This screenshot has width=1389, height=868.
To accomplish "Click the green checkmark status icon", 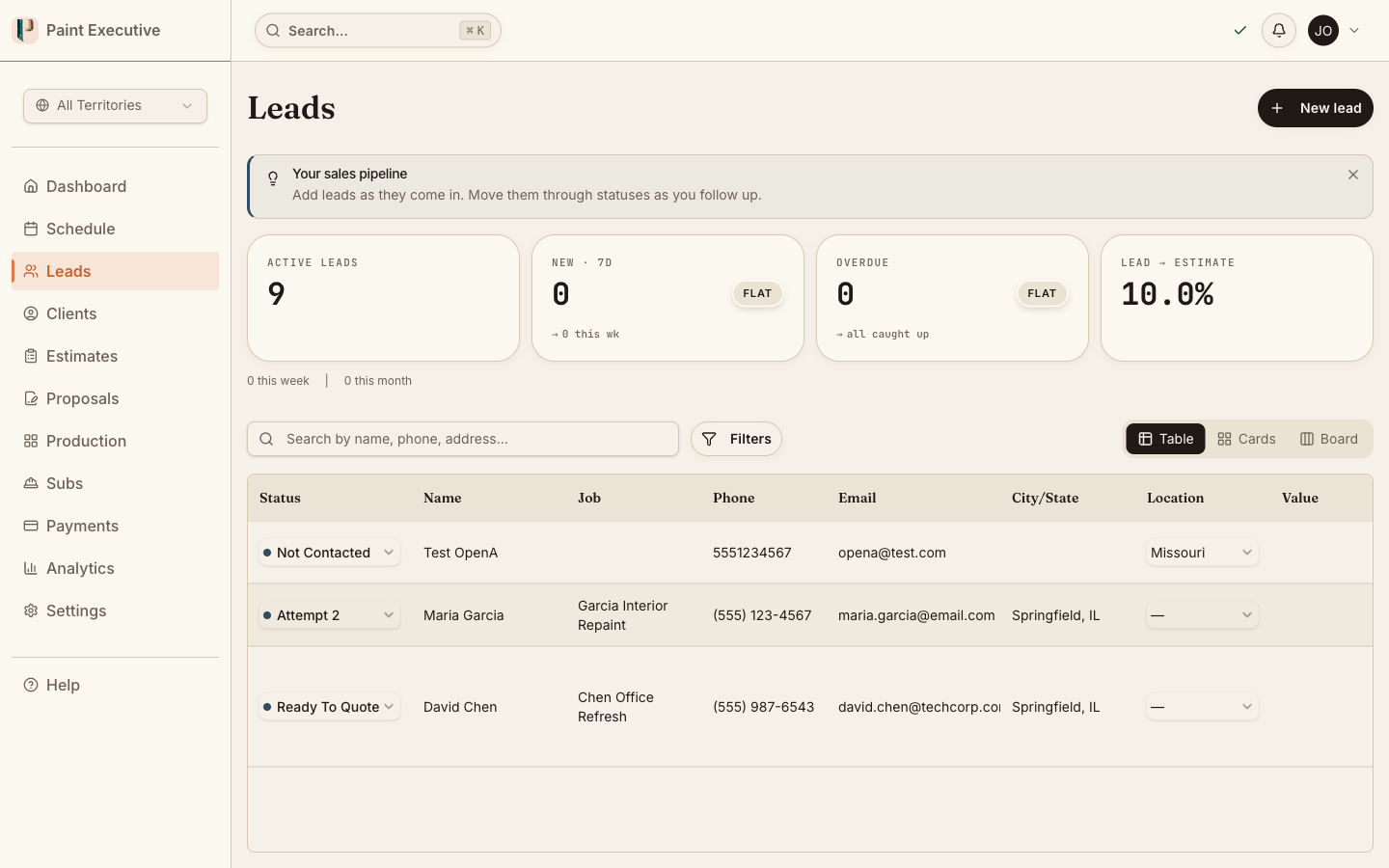I will (x=1240, y=31).
